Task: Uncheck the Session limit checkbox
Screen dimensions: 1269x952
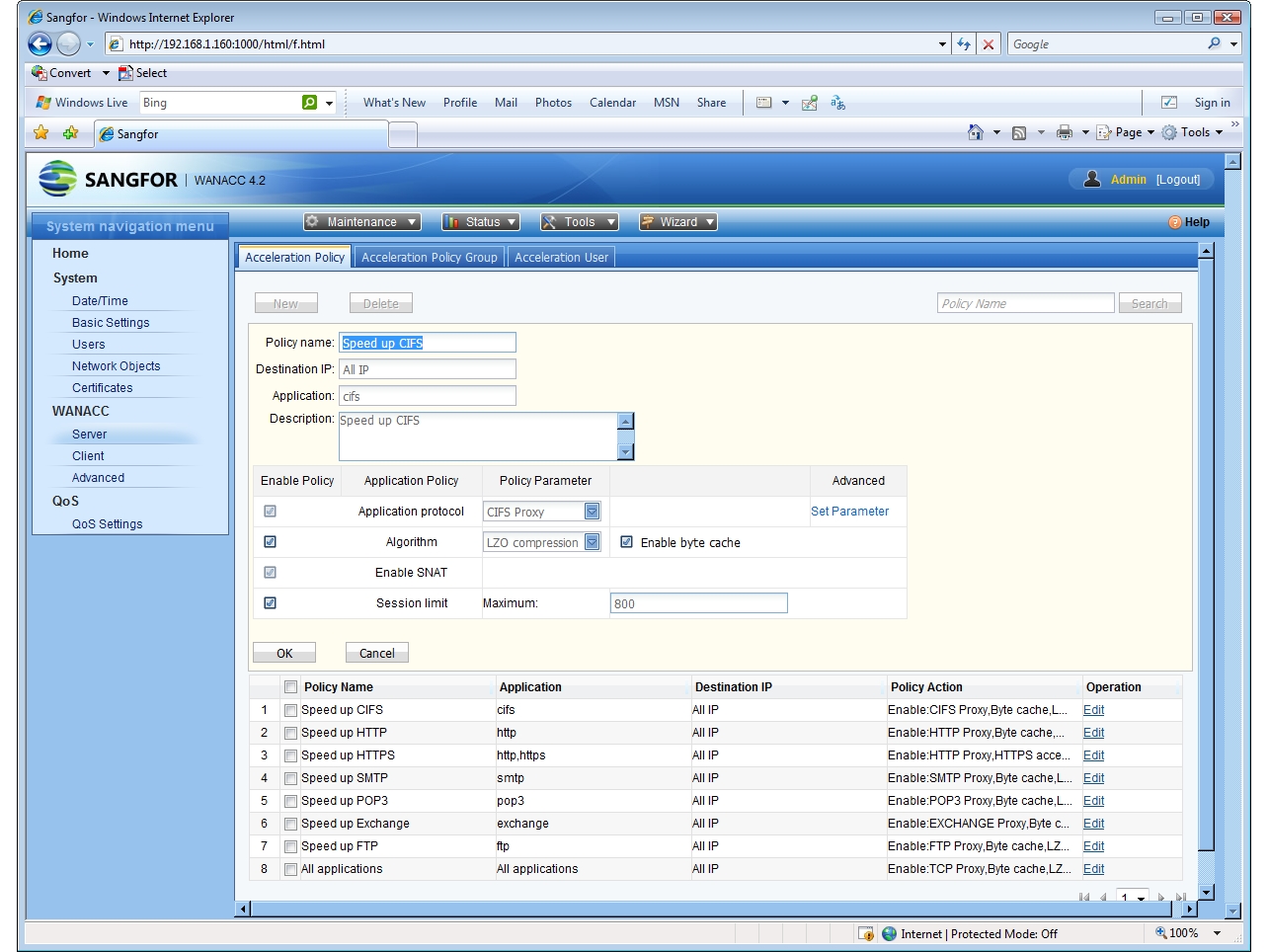Action: coord(270,603)
